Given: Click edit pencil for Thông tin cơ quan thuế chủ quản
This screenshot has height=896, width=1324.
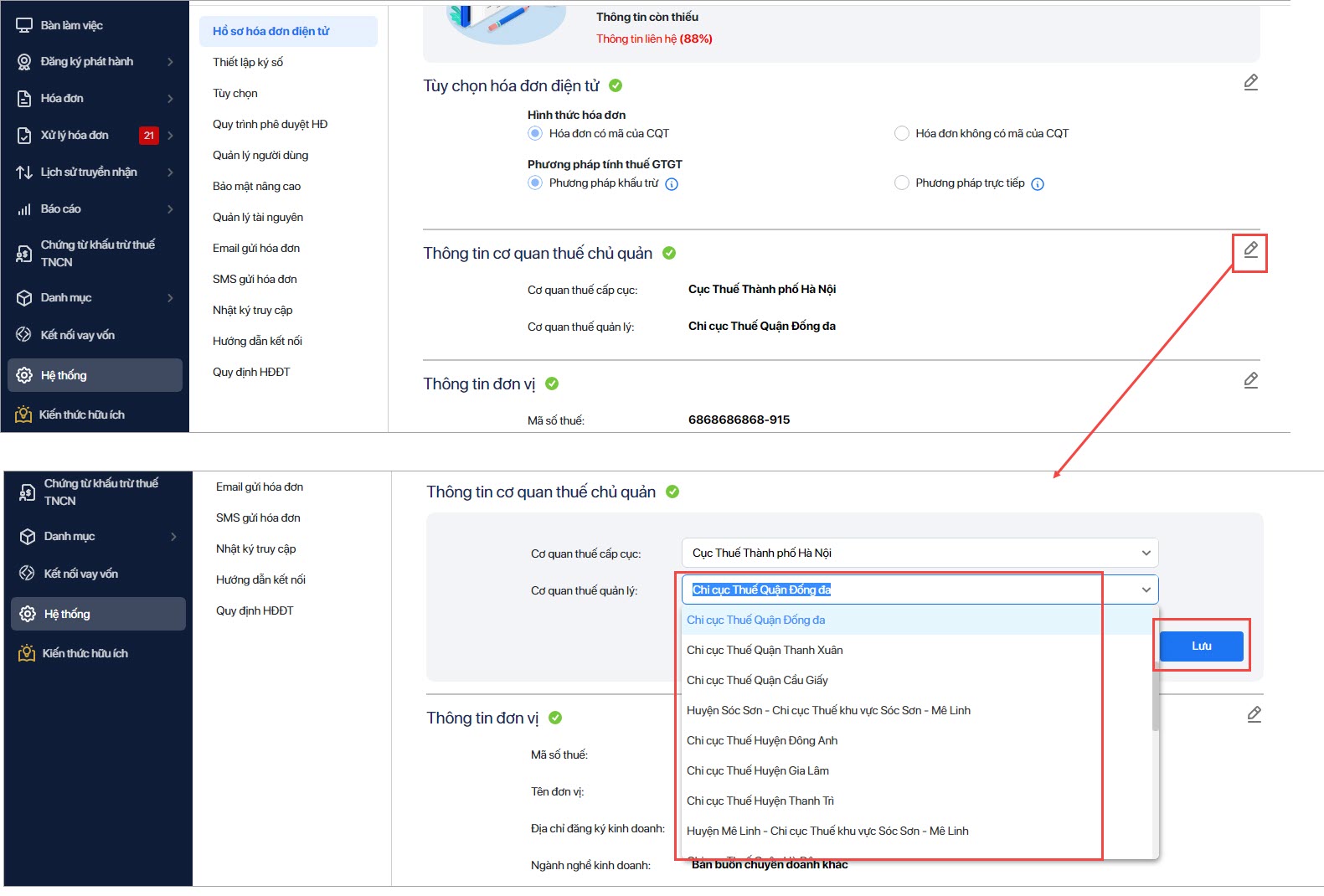Looking at the screenshot, I should [x=1250, y=250].
